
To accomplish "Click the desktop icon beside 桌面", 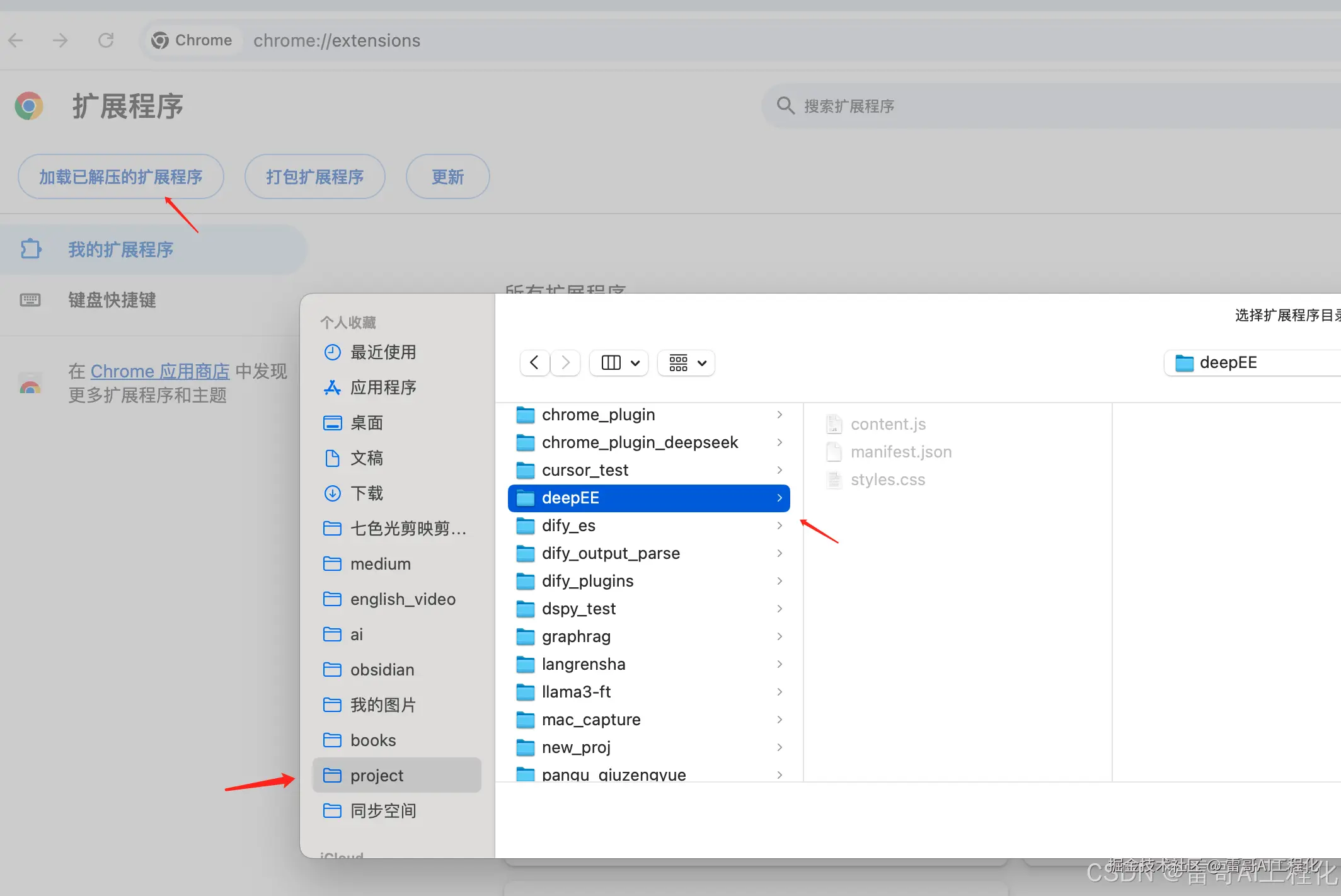I will point(332,423).
